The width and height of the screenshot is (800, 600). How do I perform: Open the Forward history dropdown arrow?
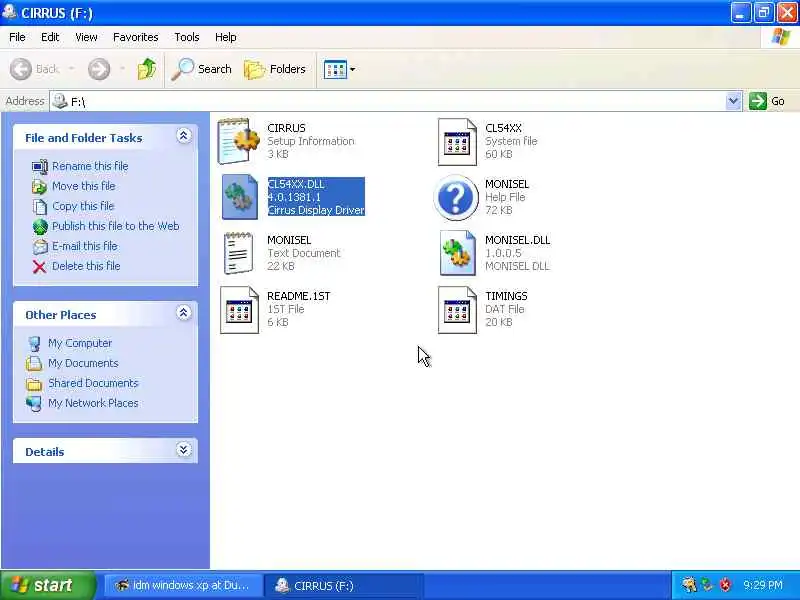tap(122, 69)
